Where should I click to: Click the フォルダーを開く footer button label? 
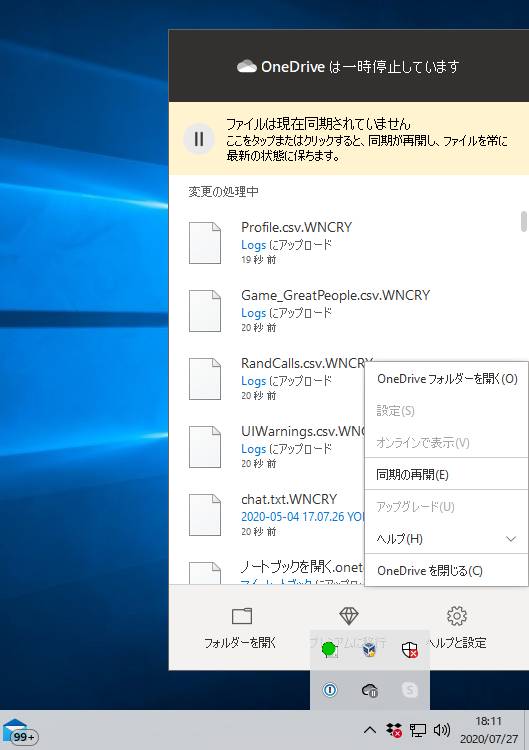tap(240, 643)
